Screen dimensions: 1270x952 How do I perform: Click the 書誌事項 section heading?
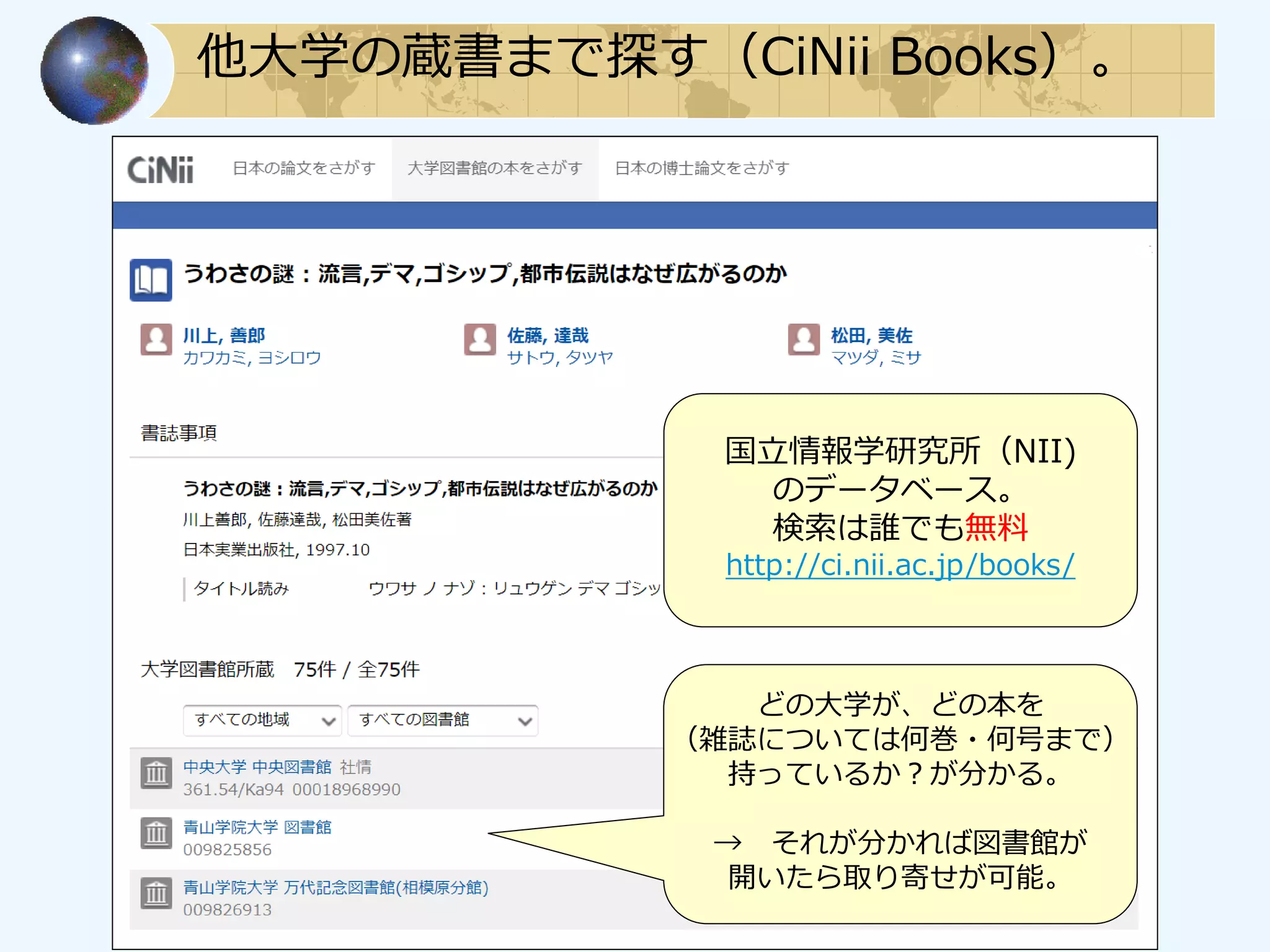[x=179, y=433]
